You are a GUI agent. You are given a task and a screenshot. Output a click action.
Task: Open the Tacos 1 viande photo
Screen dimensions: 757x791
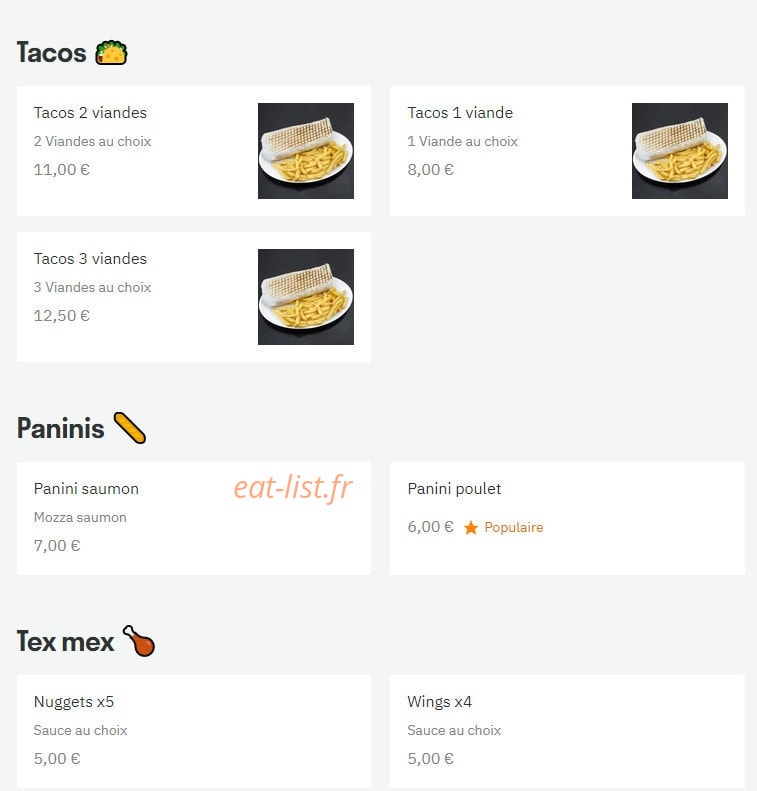coord(679,151)
